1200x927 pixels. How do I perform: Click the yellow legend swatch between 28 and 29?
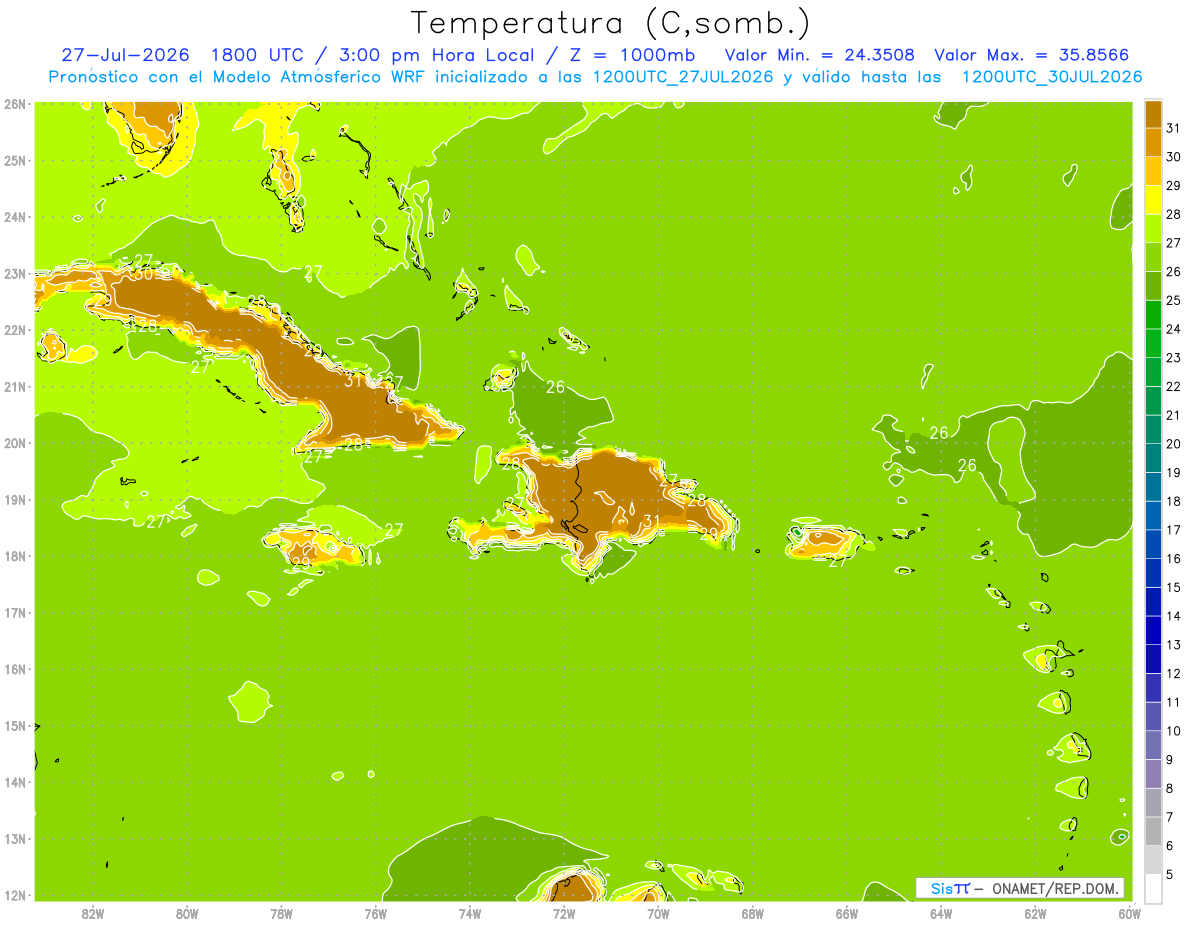pos(1153,200)
